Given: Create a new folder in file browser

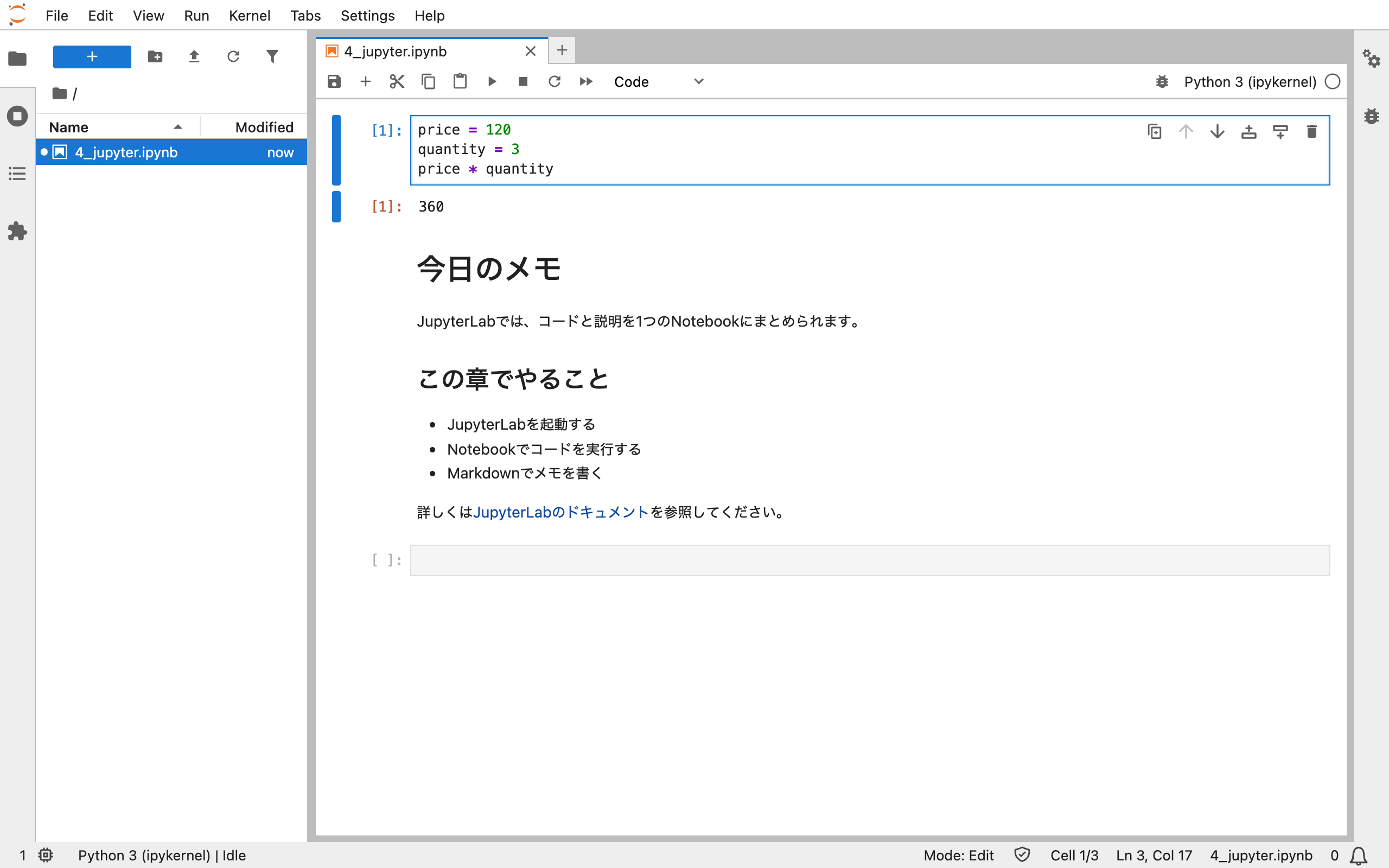Looking at the screenshot, I should [155, 56].
